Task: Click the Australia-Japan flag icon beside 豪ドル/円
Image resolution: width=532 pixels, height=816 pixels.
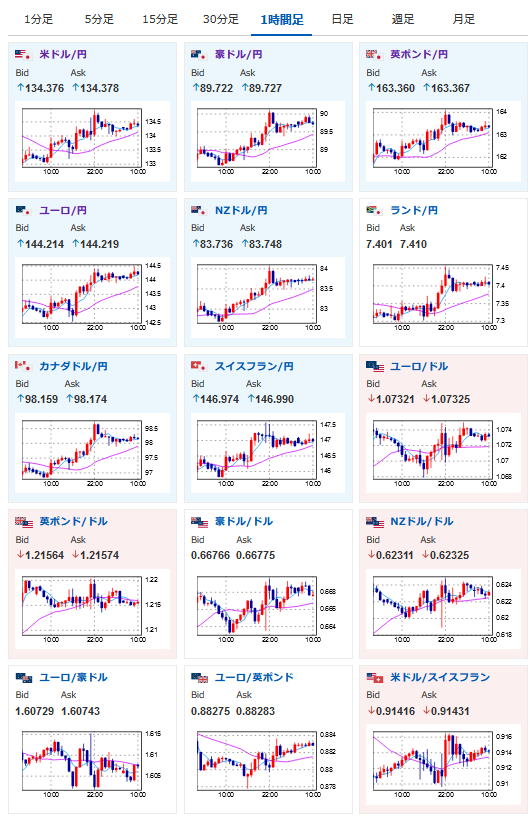Action: [199, 54]
